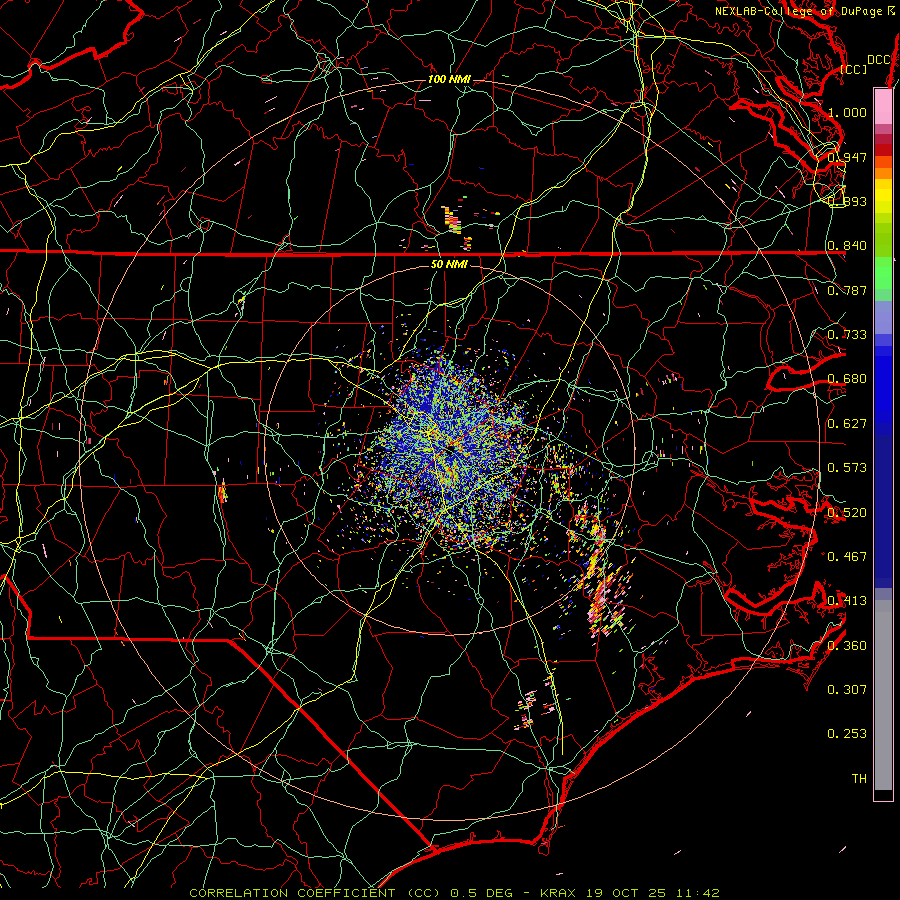Click the "100 NMI" range ring label
Screen dimensions: 900x900
click(x=449, y=79)
